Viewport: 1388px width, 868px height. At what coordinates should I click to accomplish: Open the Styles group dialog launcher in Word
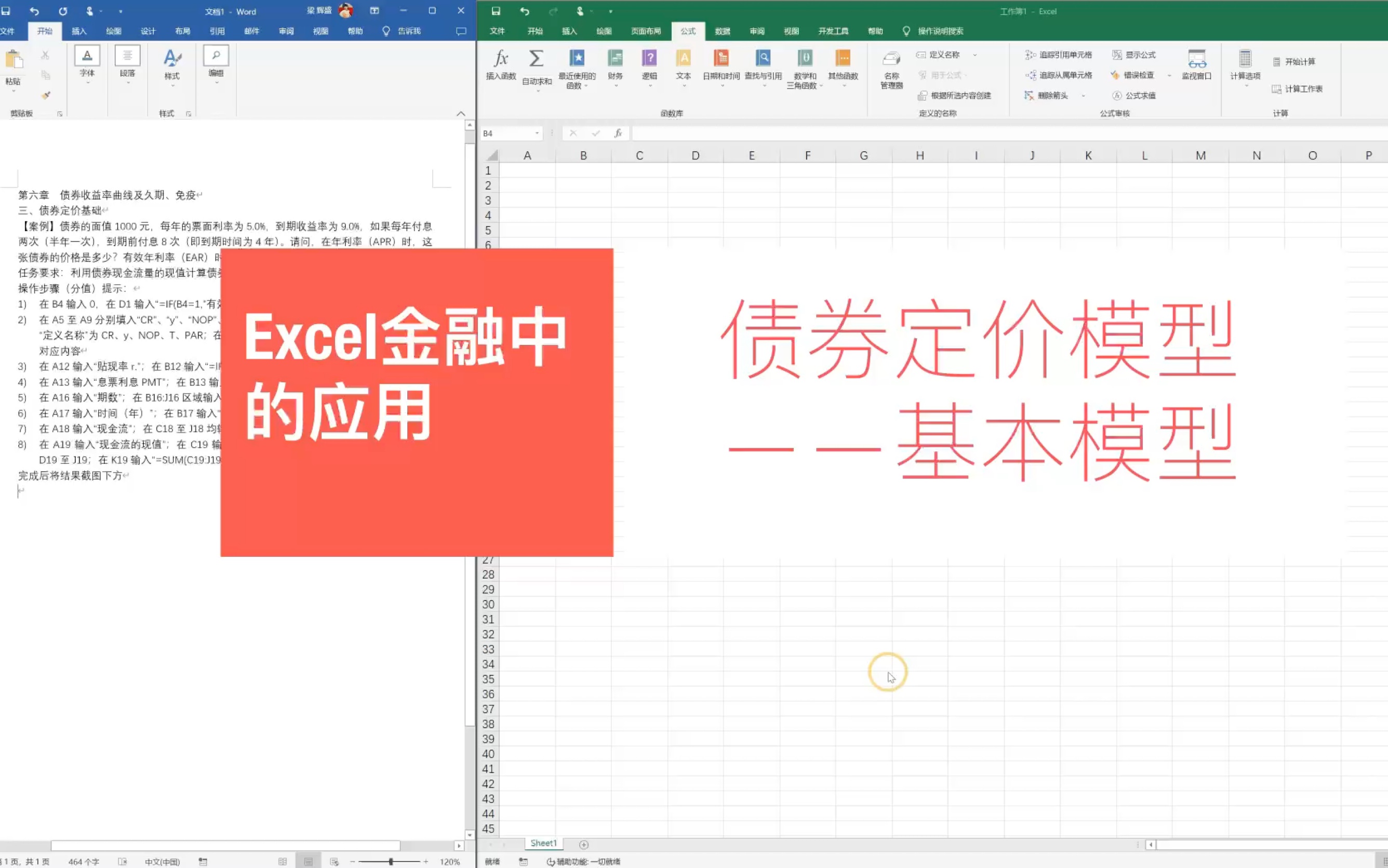(x=188, y=114)
